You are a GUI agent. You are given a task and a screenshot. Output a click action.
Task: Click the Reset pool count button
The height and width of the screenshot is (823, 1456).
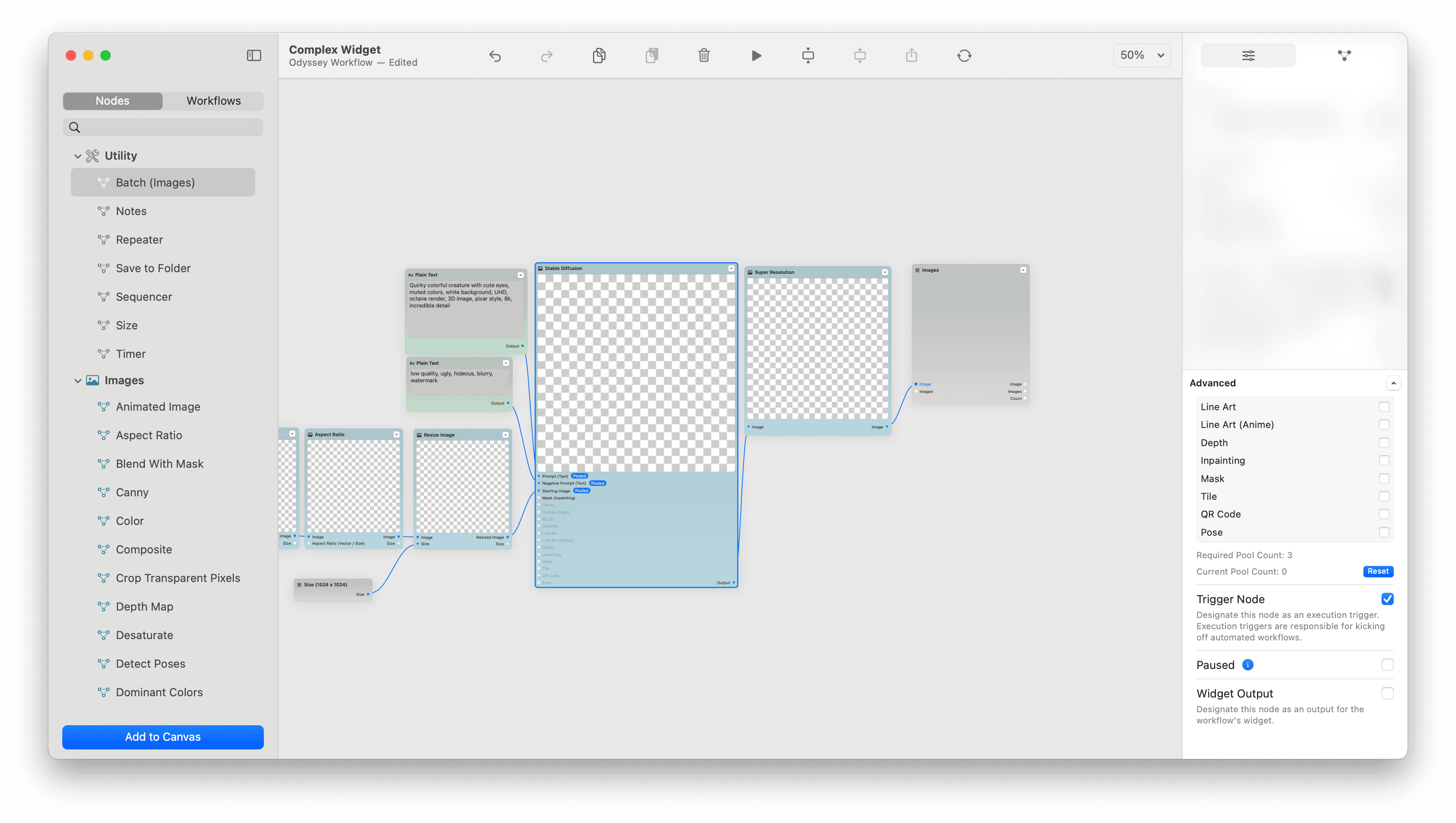tap(1378, 572)
